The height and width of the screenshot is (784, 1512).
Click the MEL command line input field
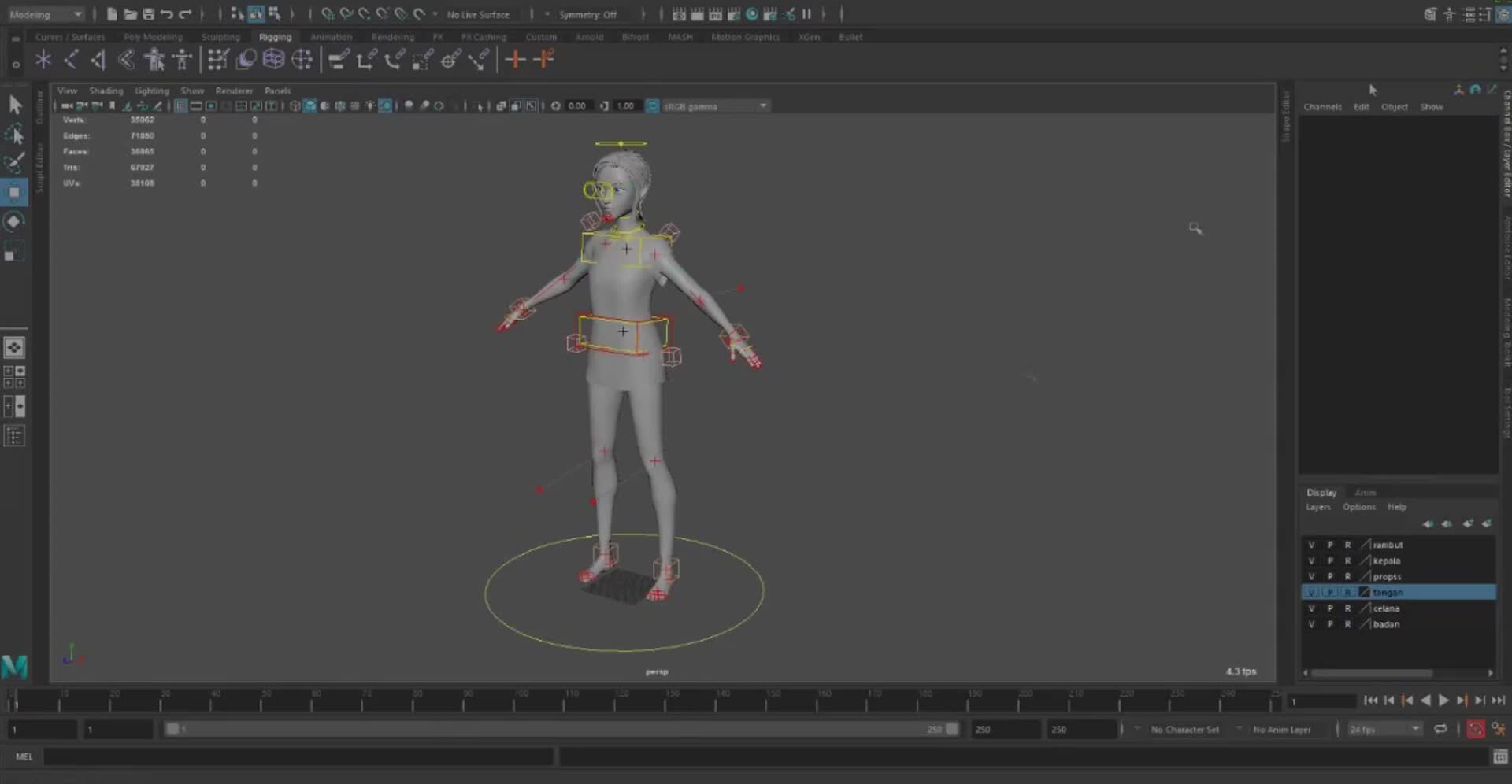[x=298, y=756]
